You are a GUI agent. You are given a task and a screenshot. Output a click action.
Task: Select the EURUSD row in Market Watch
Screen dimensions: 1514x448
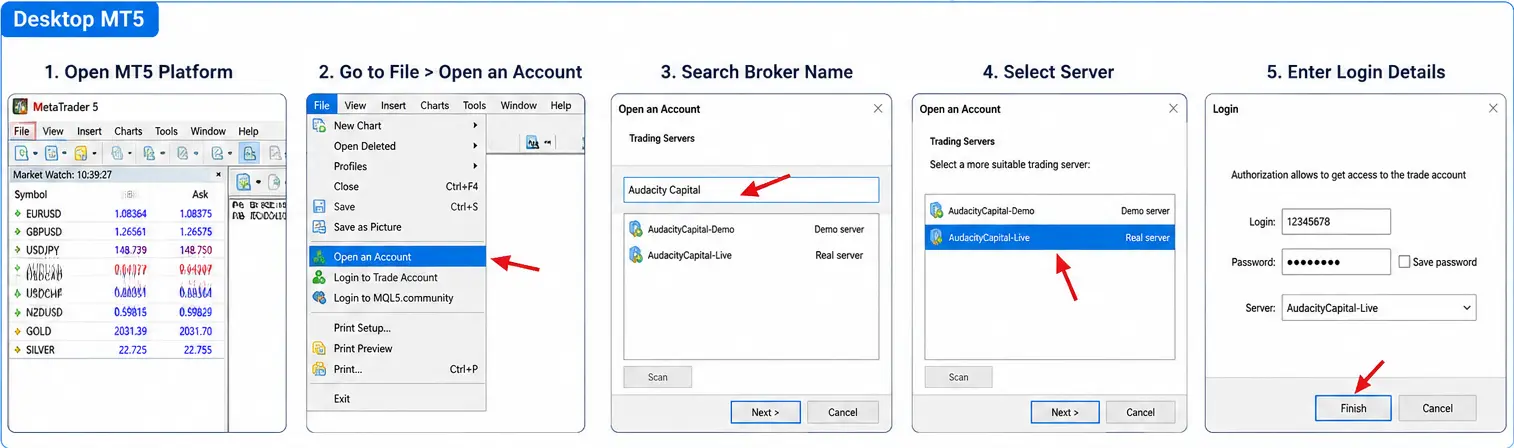coord(116,213)
